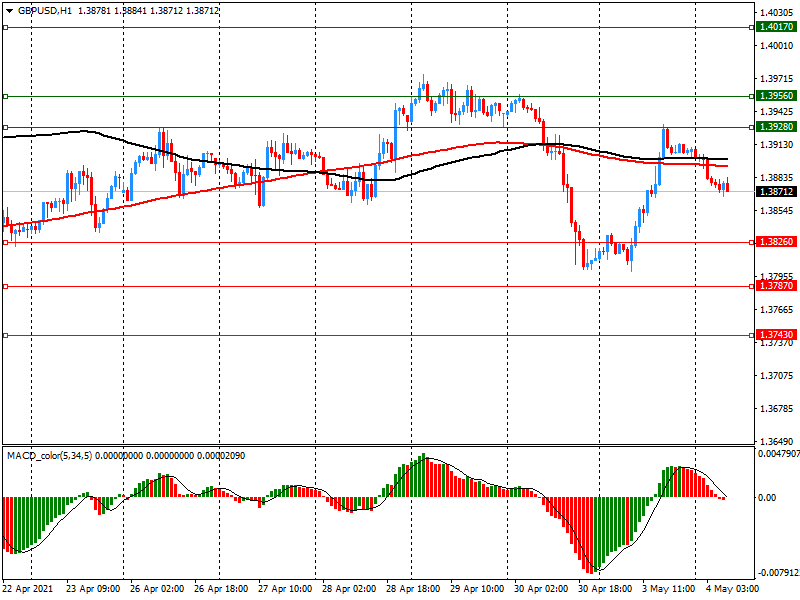Select the red 1.37430 price level label
The image size is (800, 600).
pyautogui.click(x=776, y=335)
